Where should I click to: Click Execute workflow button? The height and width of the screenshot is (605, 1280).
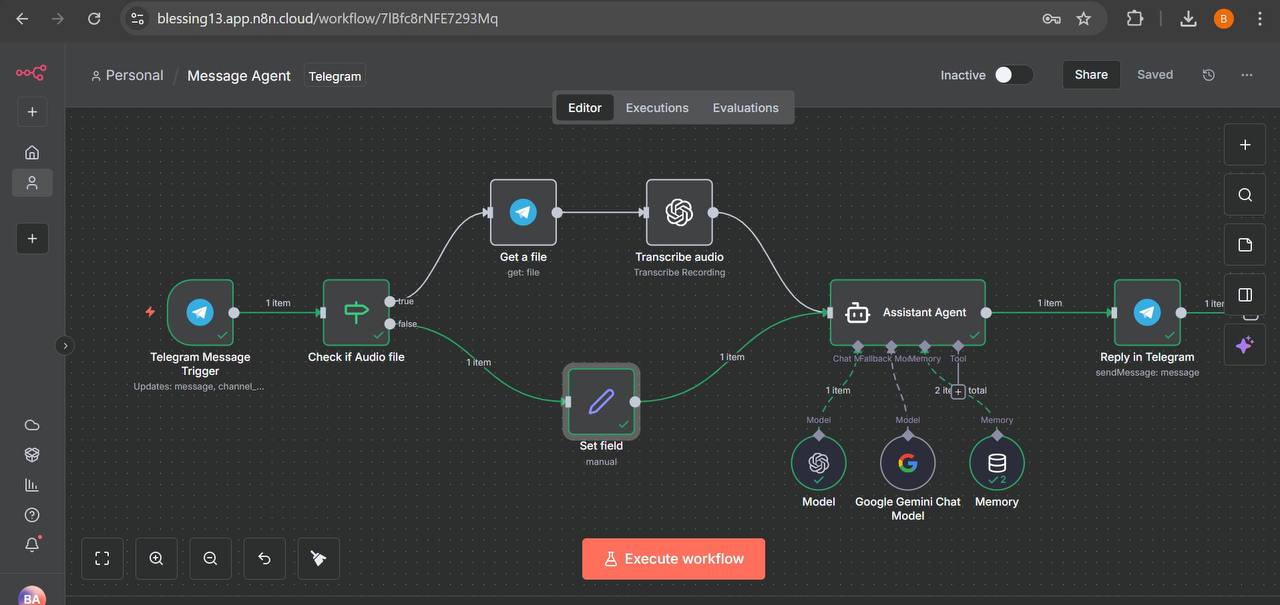coord(674,559)
